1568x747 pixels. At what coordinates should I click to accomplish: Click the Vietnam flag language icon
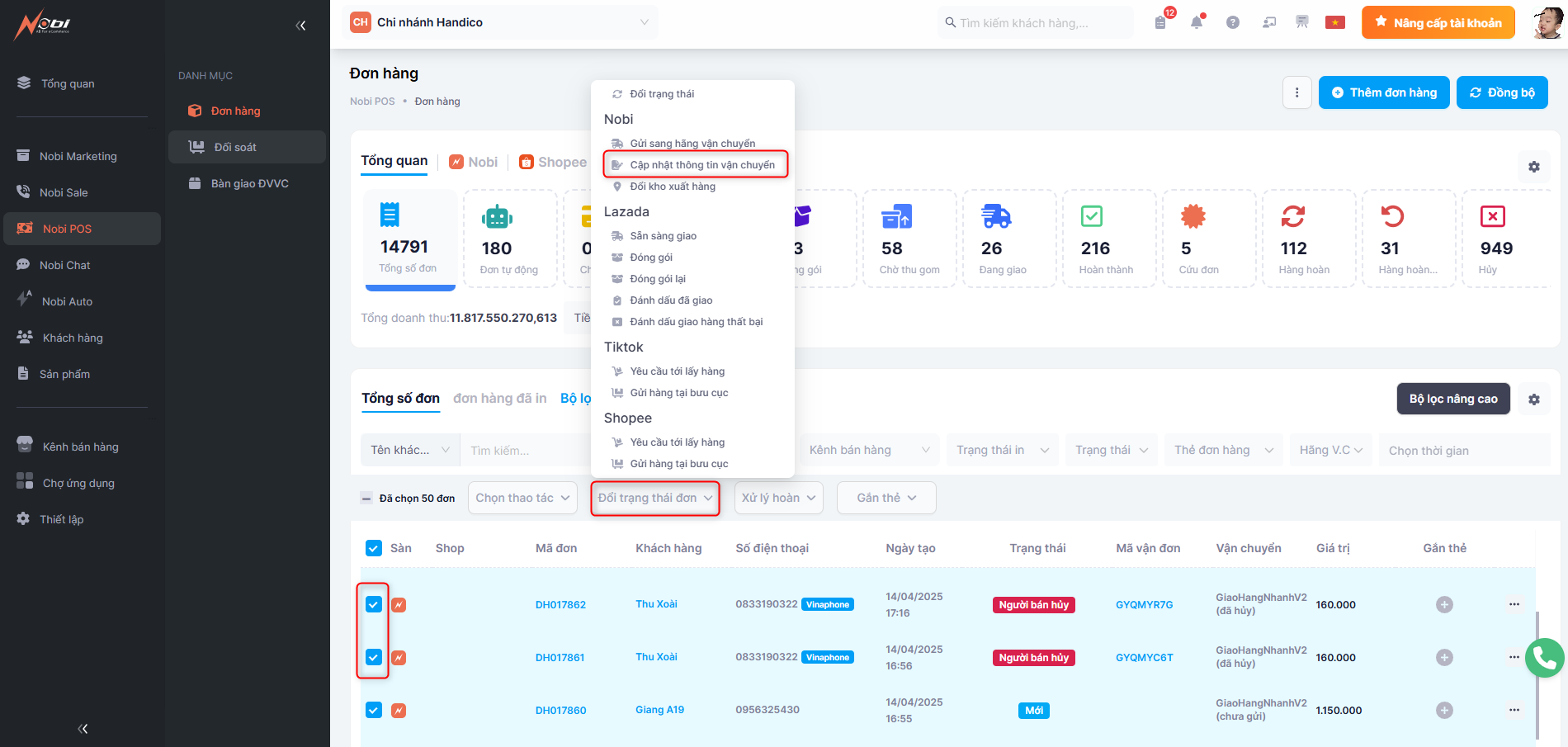[1334, 23]
